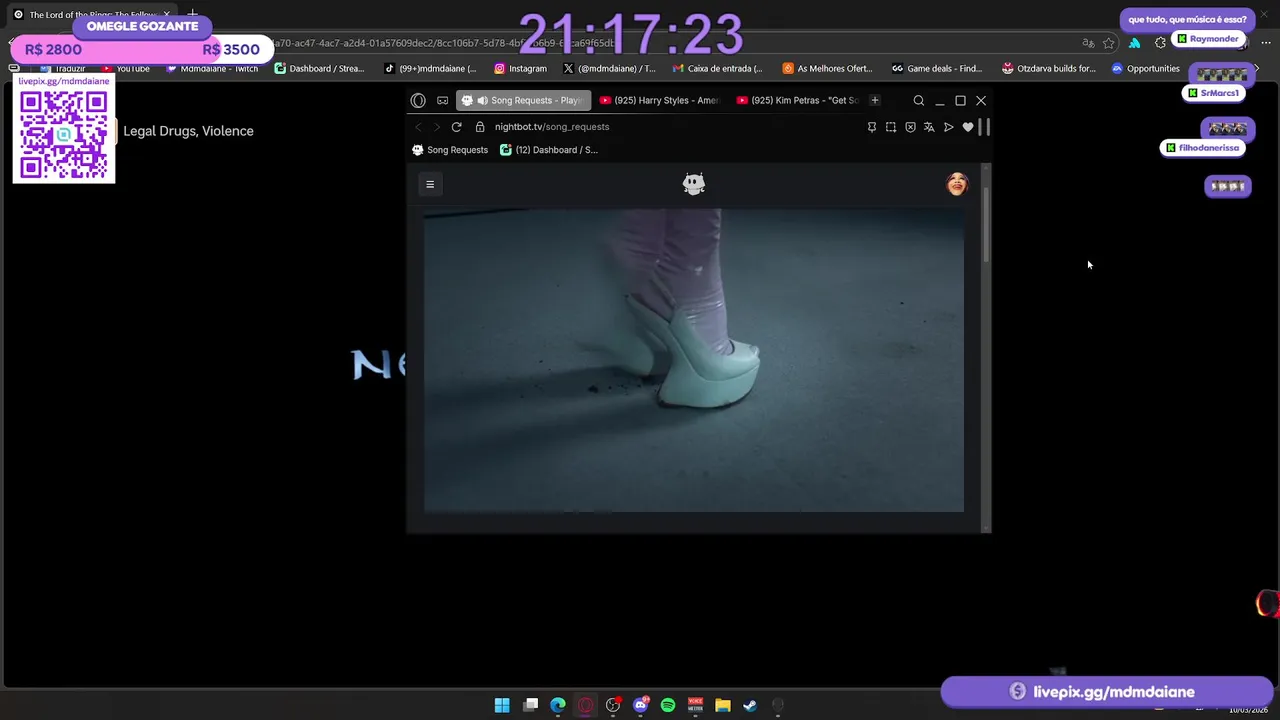Image resolution: width=1280 pixels, height=720 pixels.
Task: Click the favorite star in background address bar
Action: point(1109,43)
